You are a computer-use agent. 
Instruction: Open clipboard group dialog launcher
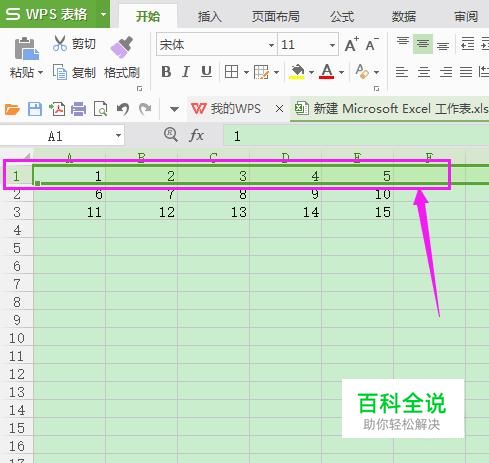(140, 89)
